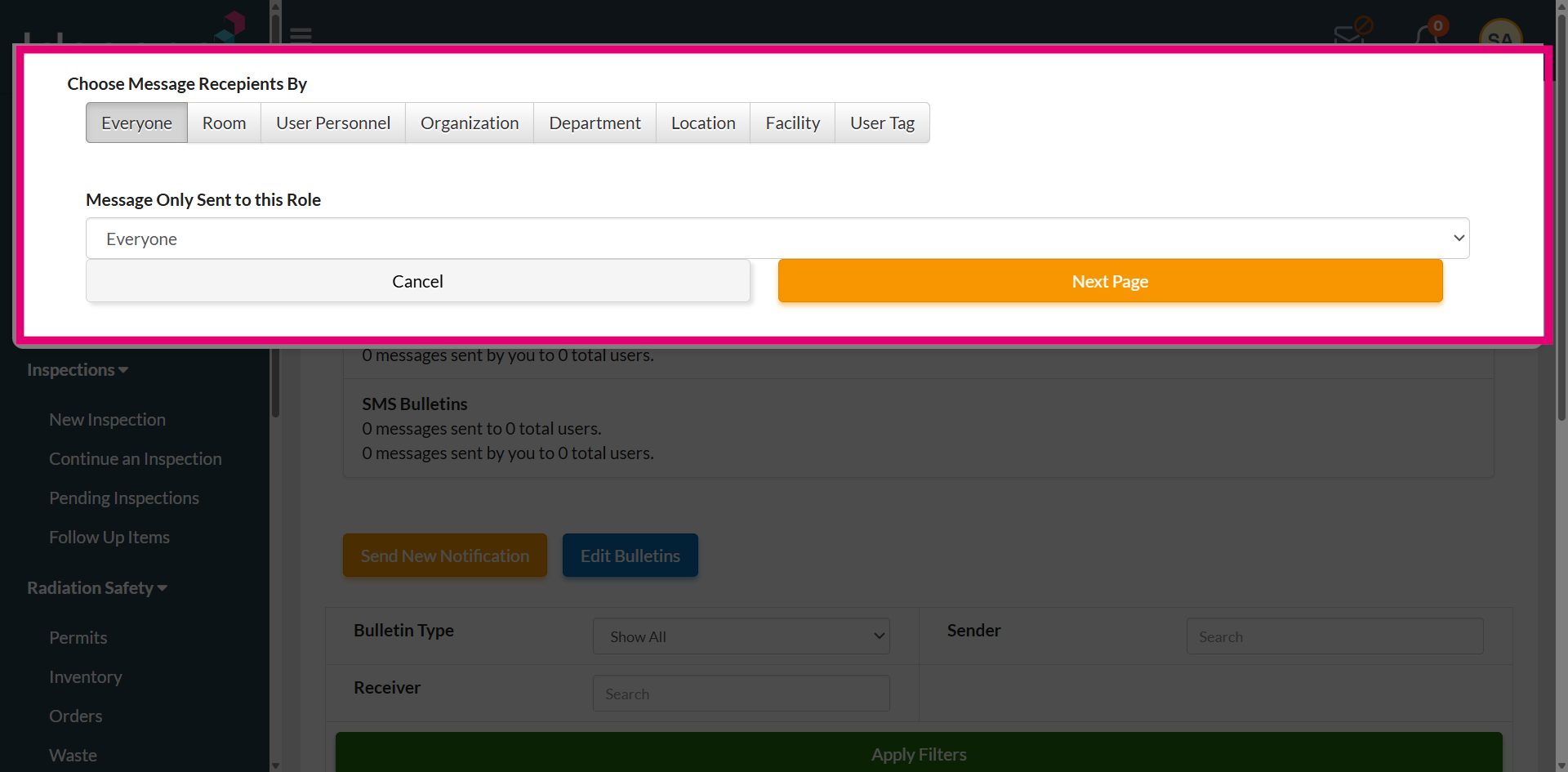Pick the Facility tab

[792, 123]
